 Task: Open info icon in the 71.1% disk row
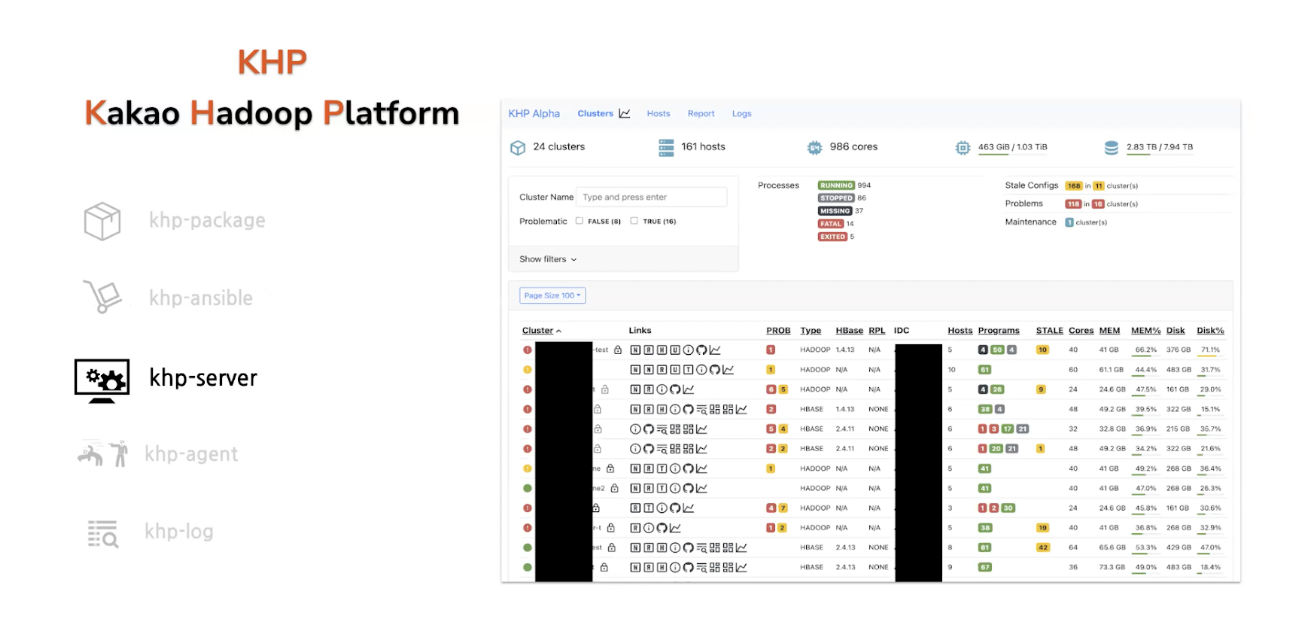tap(688, 350)
